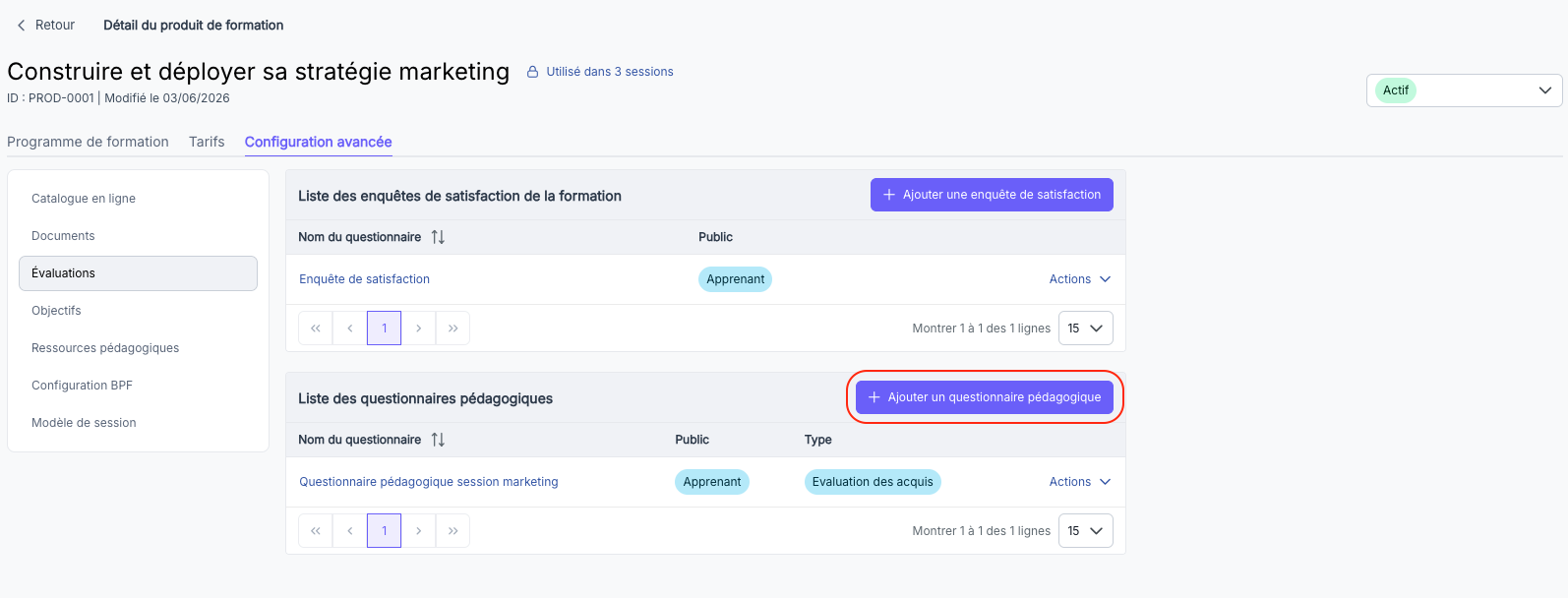Open the Enquête de satisfaction link
The image size is (1568, 598).
364,279
